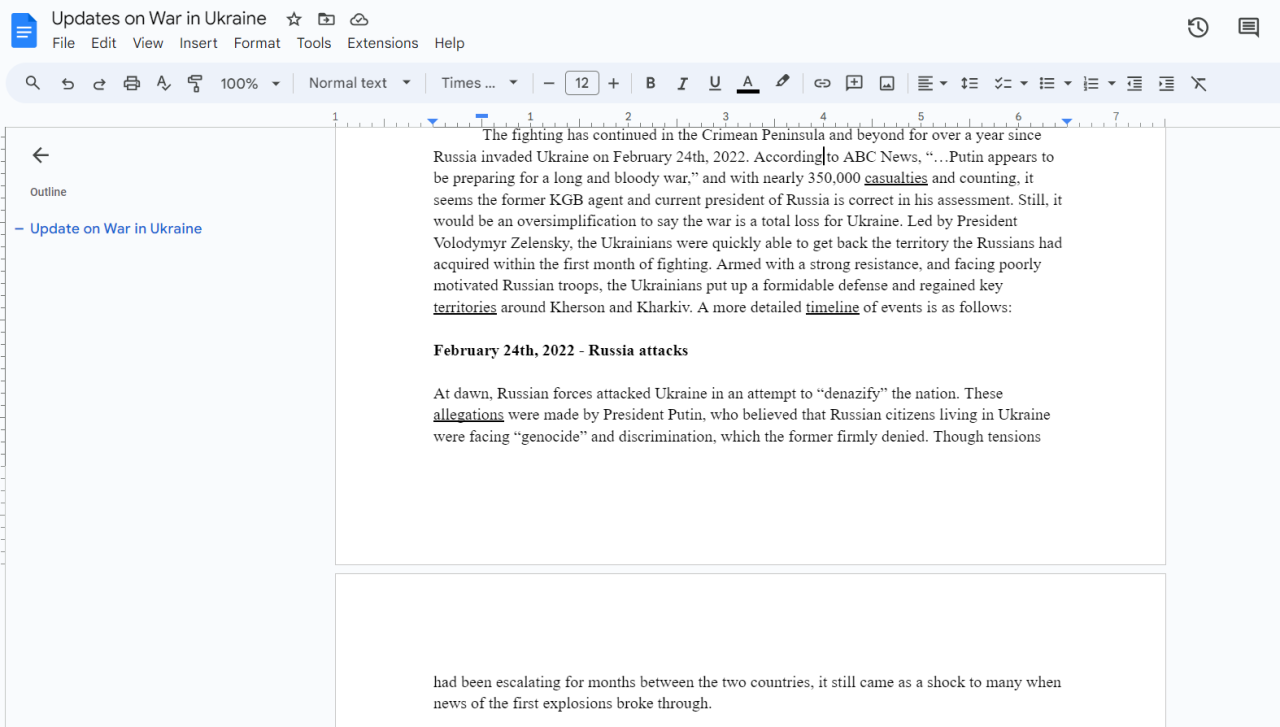Toggle bold formatting
Viewport: 1280px width, 727px height.
[650, 84]
